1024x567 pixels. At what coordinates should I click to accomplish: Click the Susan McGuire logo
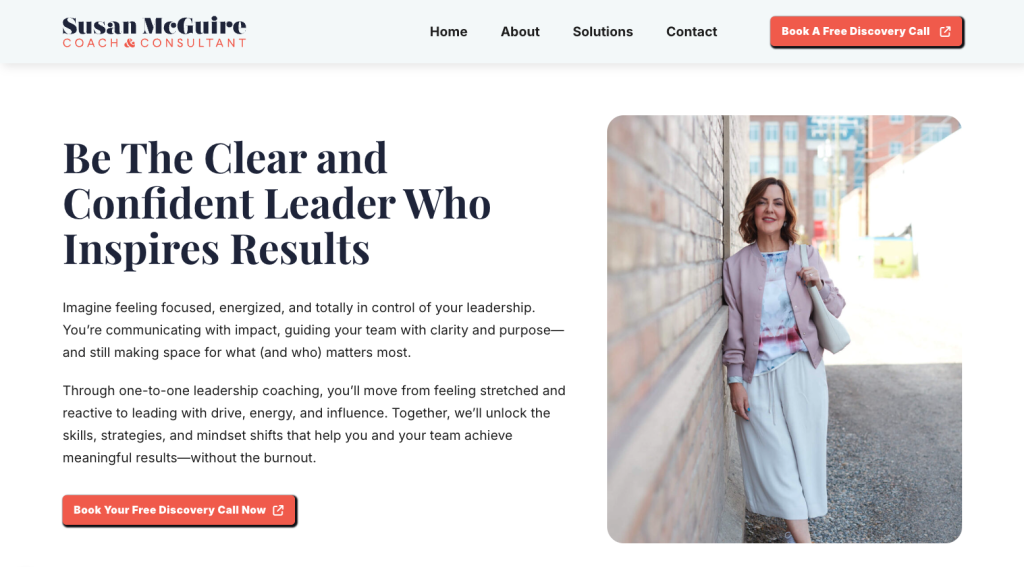click(x=154, y=32)
